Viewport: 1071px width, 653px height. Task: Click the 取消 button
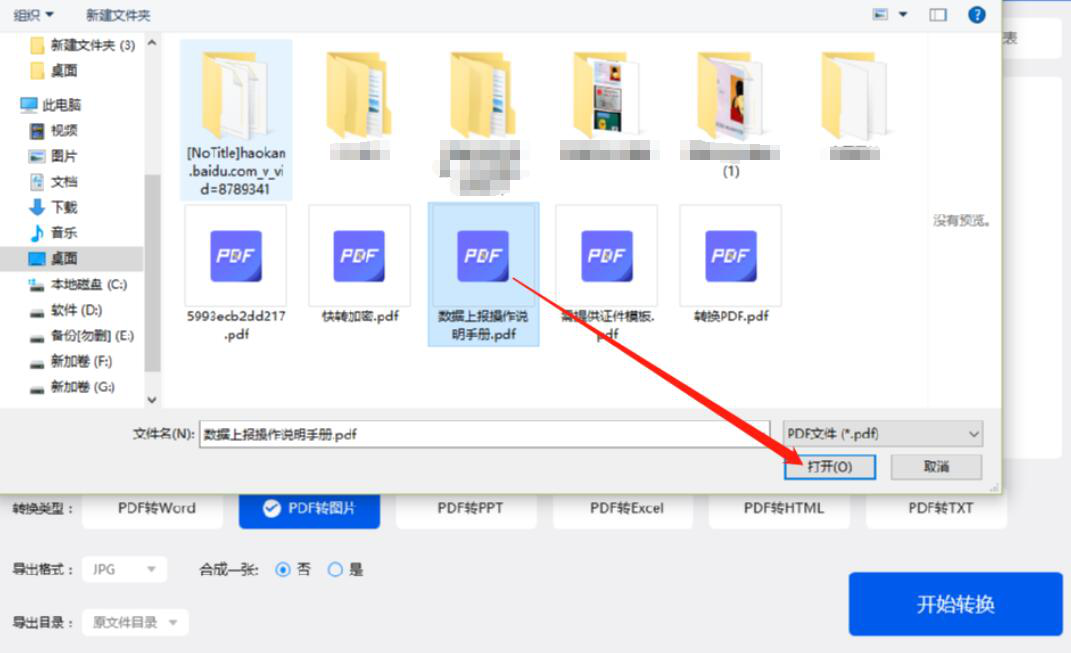(x=936, y=467)
